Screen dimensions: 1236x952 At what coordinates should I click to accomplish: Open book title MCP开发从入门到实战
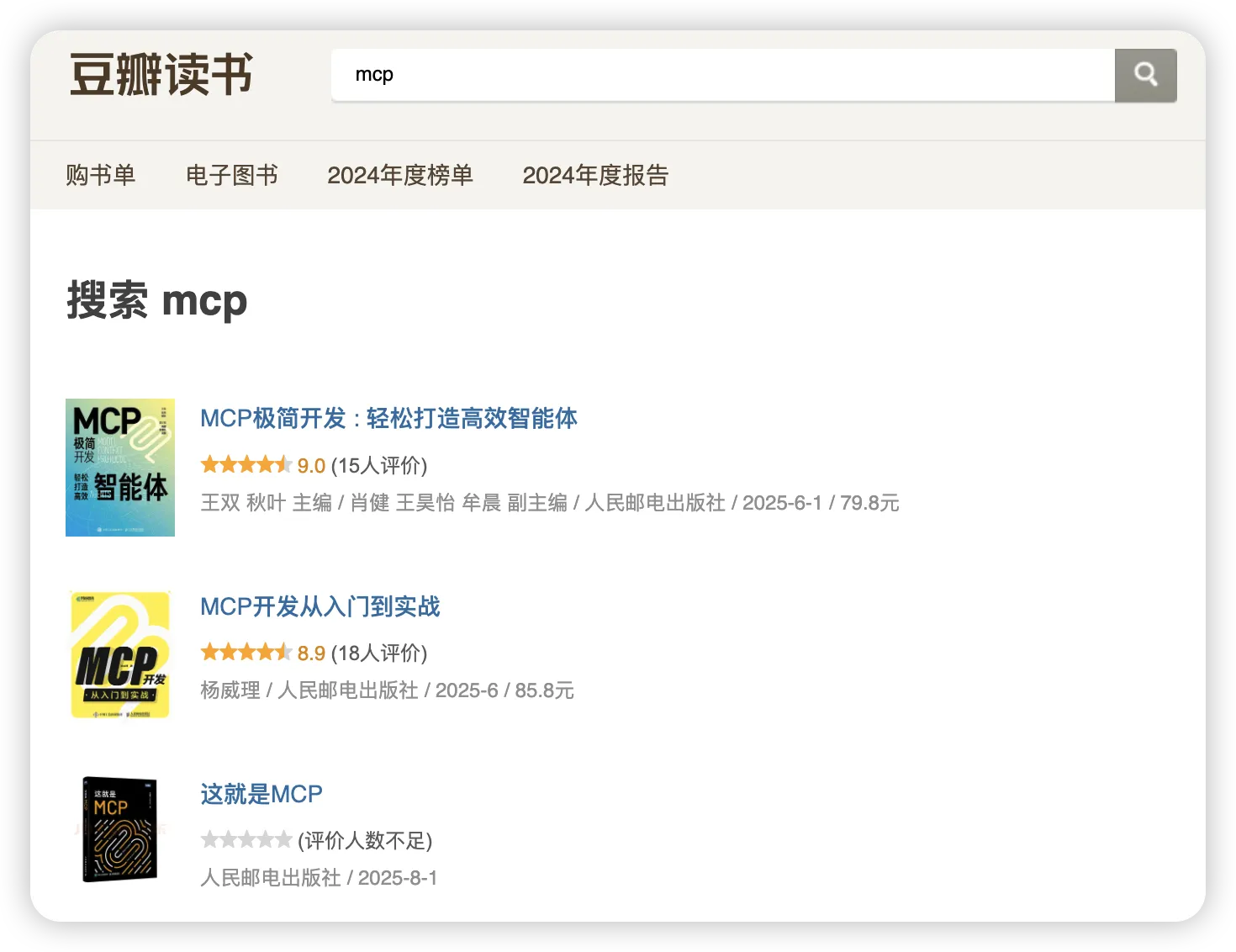320,606
